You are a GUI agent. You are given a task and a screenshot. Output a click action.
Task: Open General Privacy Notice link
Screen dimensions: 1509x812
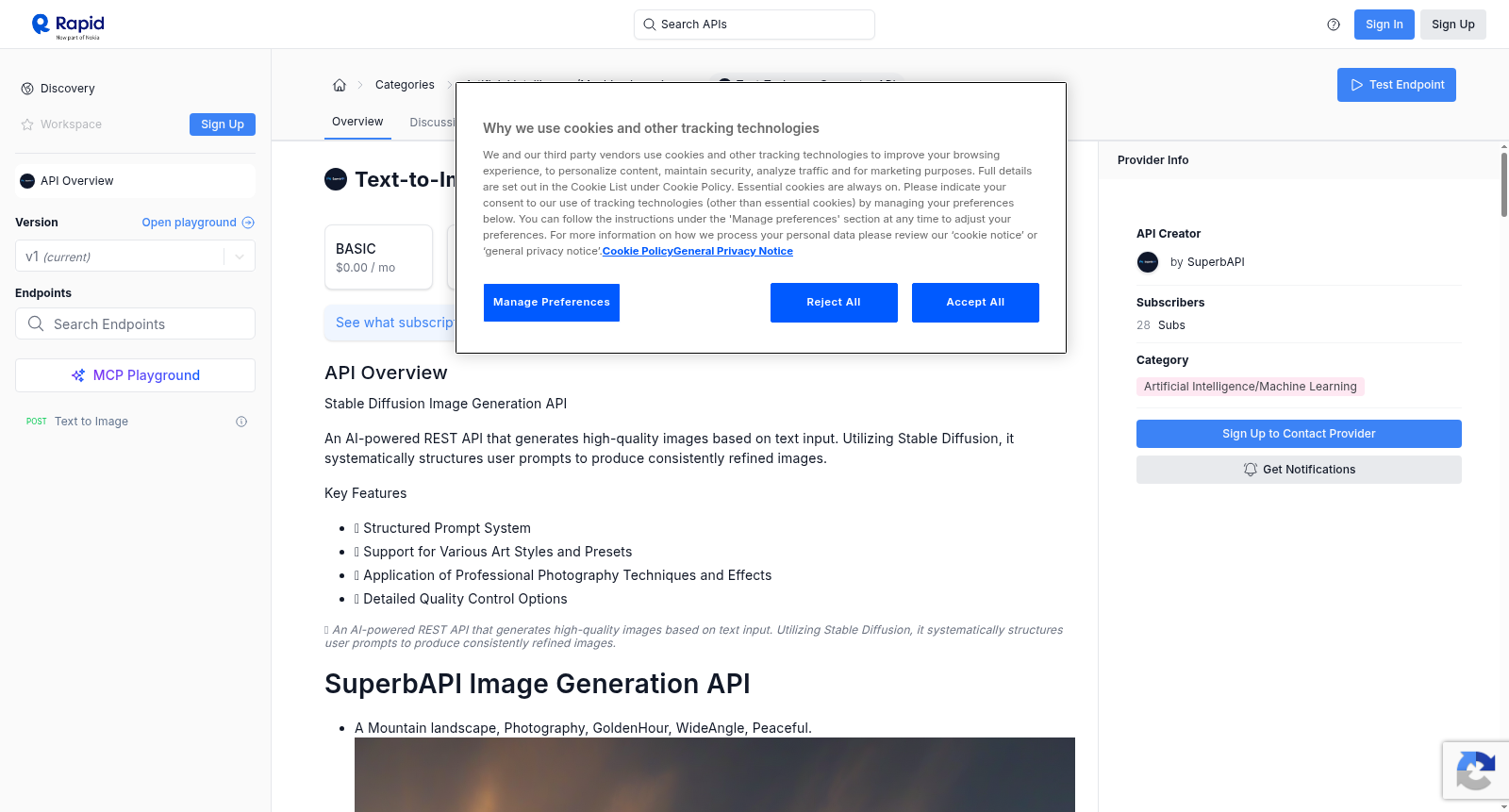coord(733,251)
